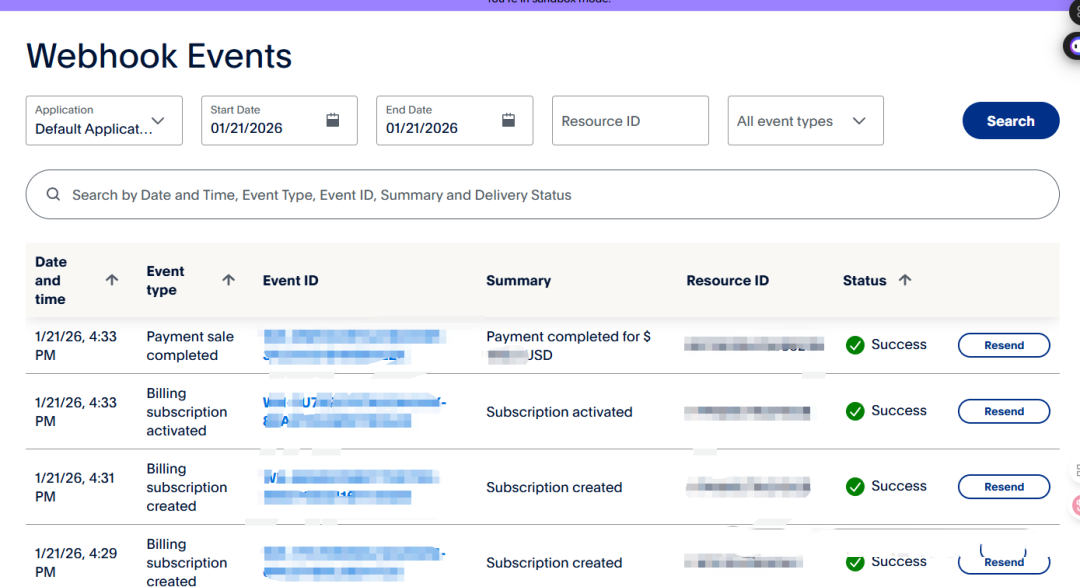
Task: Click the magnifier icon in search bar
Action: [x=54, y=195]
